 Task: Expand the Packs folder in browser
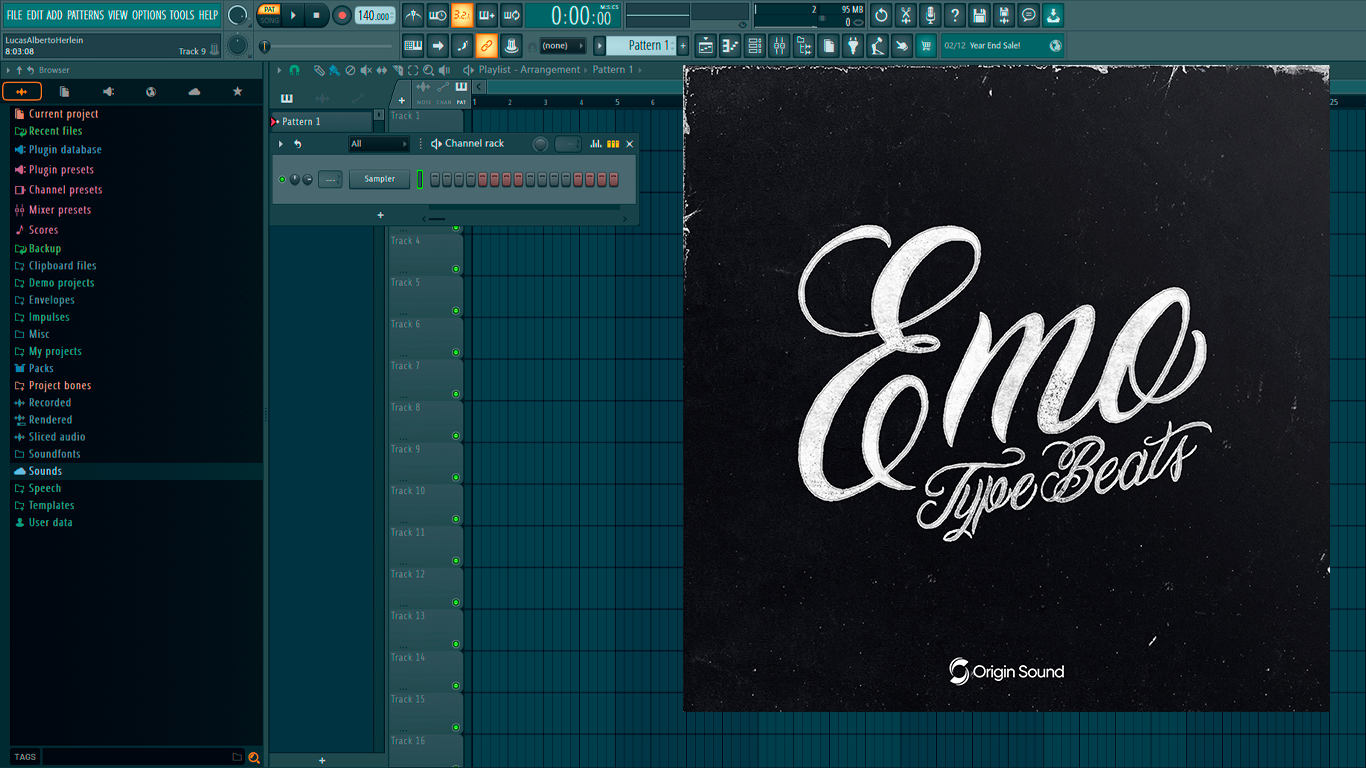click(x=41, y=368)
